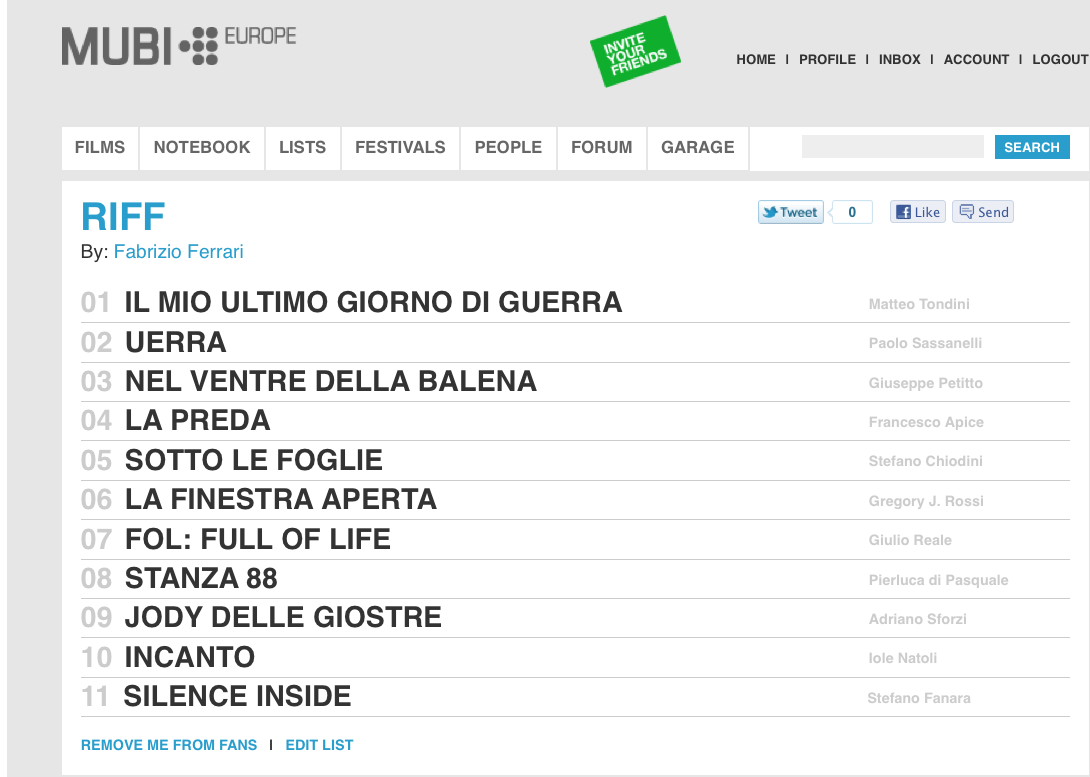Open the Films tab
Screen dimensions: 1090x777
click(100, 147)
